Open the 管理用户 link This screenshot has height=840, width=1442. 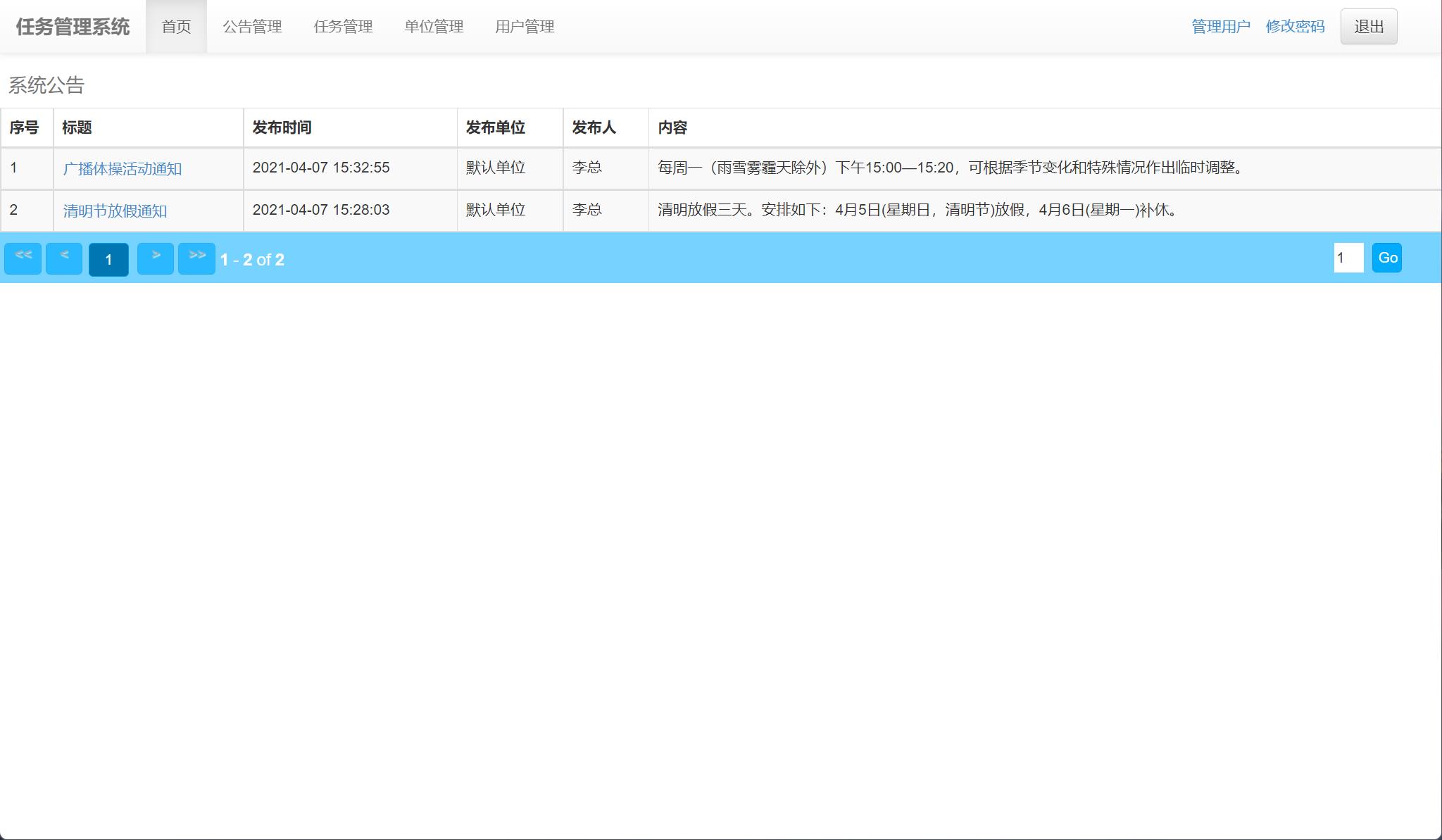[x=1221, y=27]
